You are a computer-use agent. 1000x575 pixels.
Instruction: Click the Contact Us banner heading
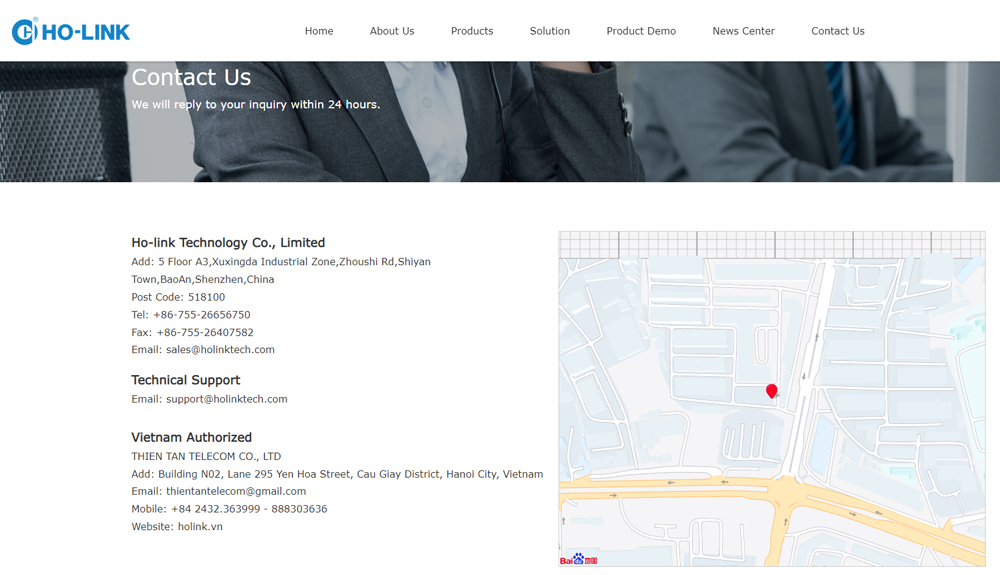click(191, 77)
